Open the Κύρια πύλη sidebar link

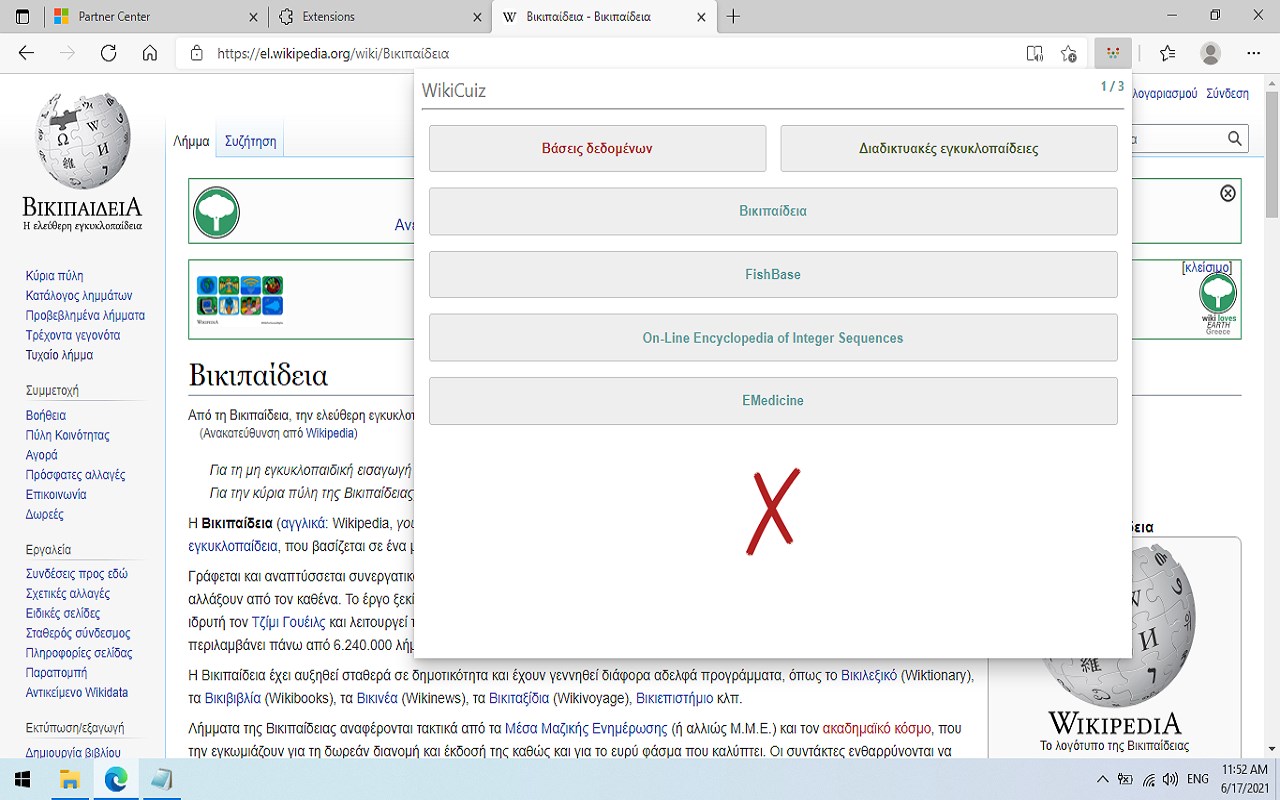tap(54, 276)
